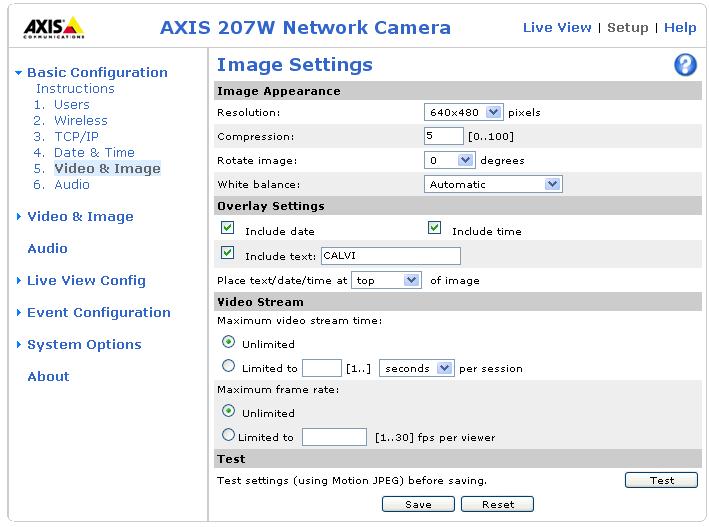Expand the Live View Config section
The width and height of the screenshot is (709, 527).
pyautogui.click(x=86, y=280)
